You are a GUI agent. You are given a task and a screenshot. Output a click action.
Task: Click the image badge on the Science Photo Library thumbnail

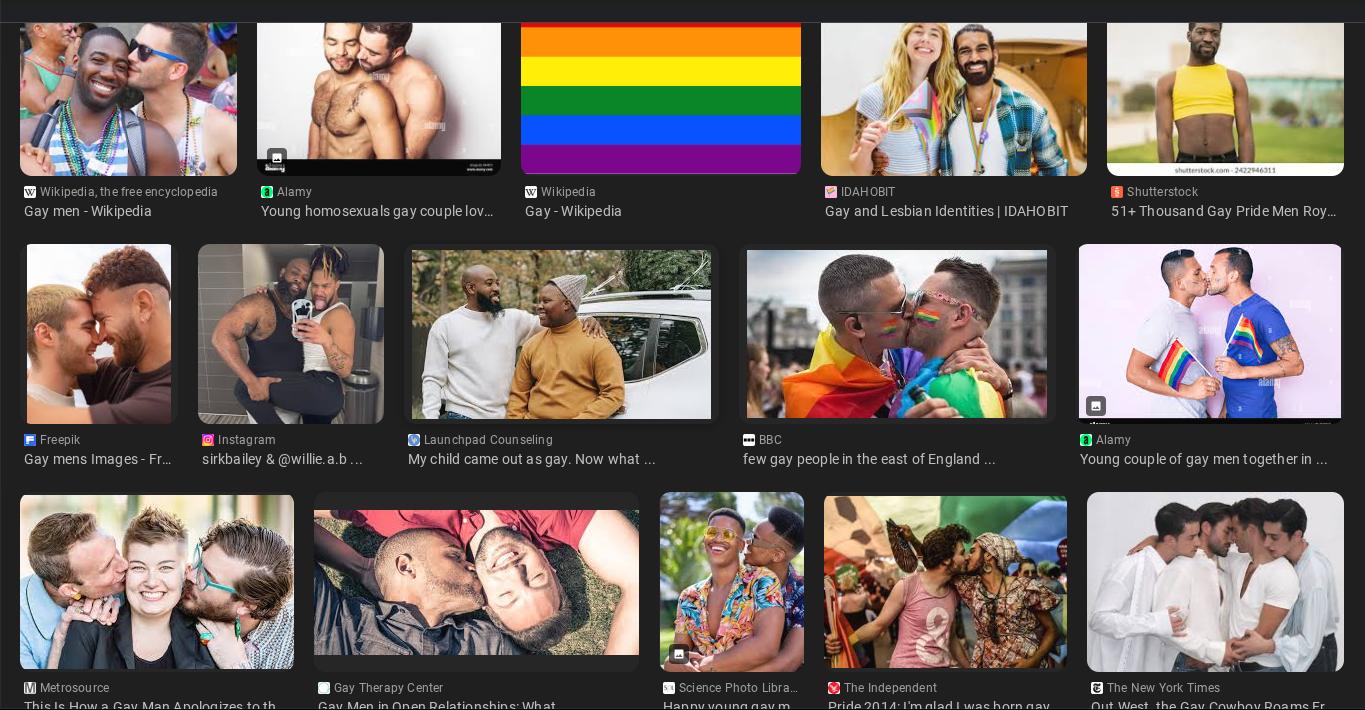pos(679,654)
